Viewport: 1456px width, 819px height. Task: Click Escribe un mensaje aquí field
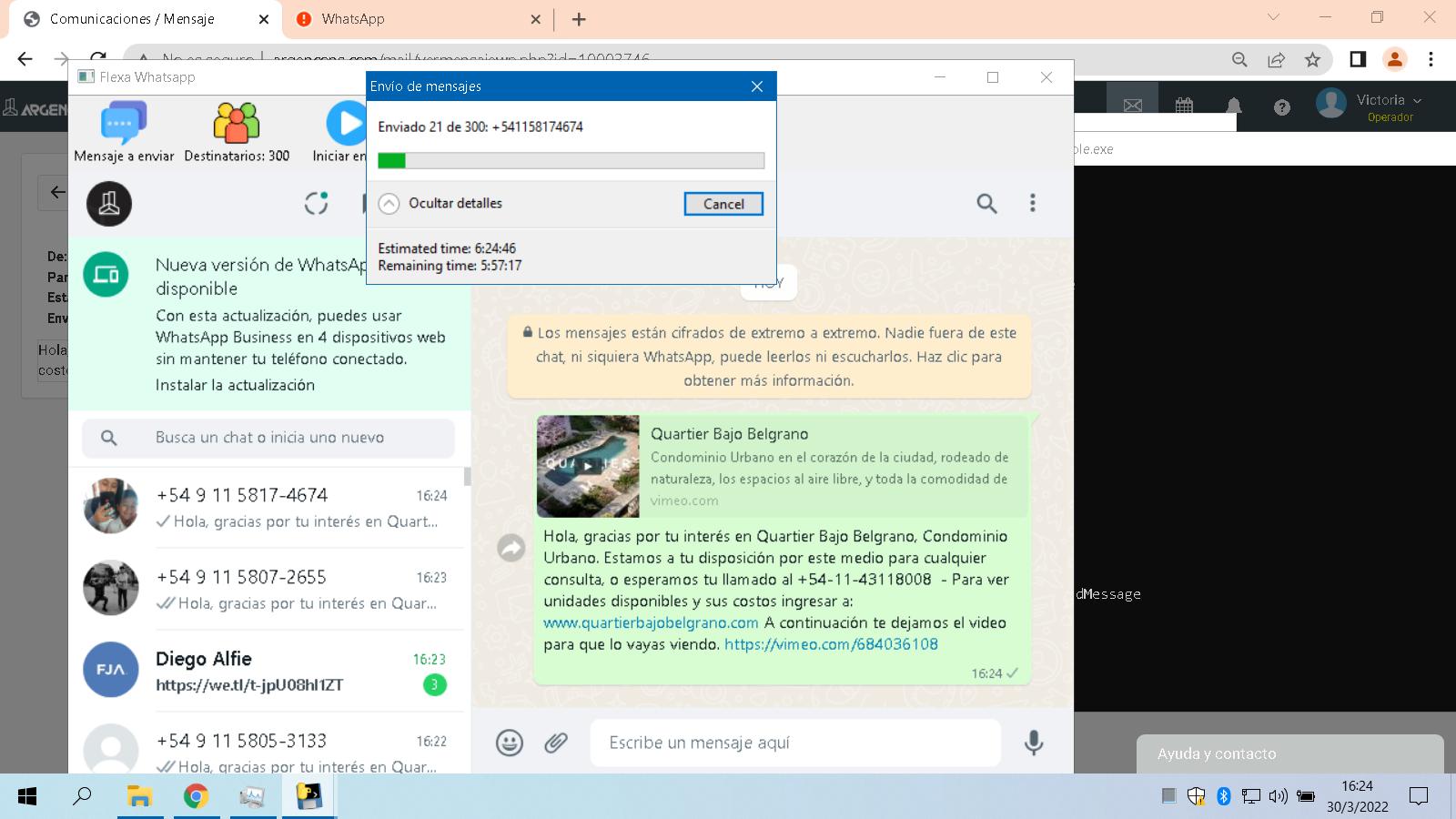click(x=795, y=743)
